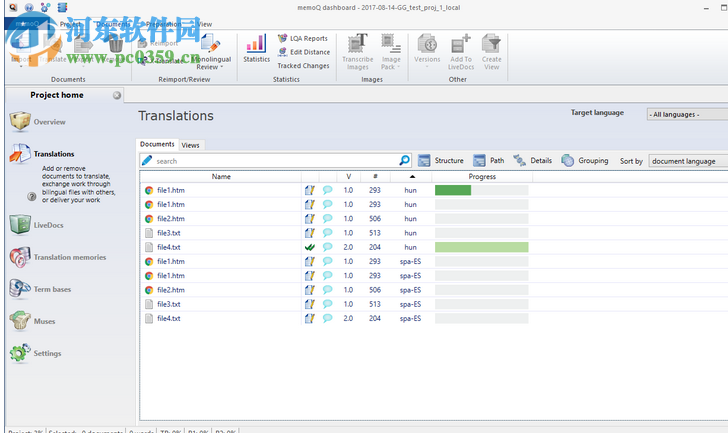The image size is (728, 433).
Task: Open the Statistics tool in the ribbon
Action: pos(256,48)
